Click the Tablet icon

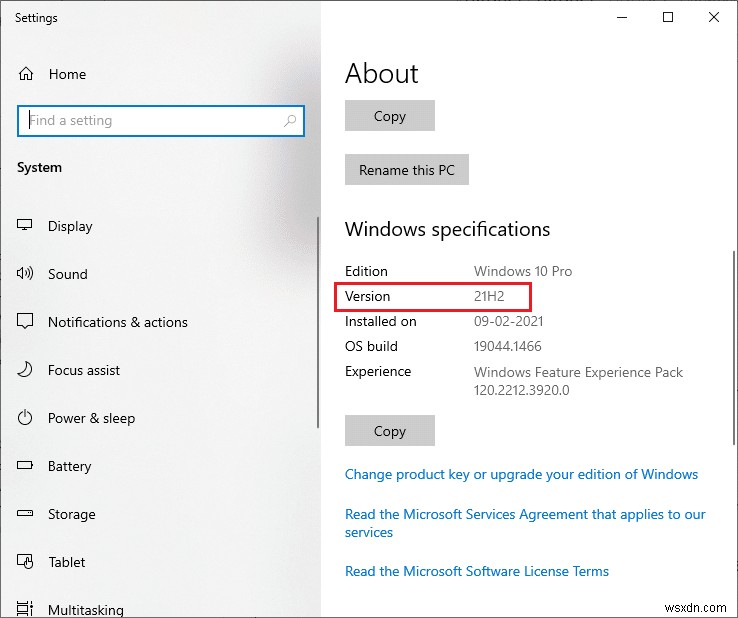[24, 562]
